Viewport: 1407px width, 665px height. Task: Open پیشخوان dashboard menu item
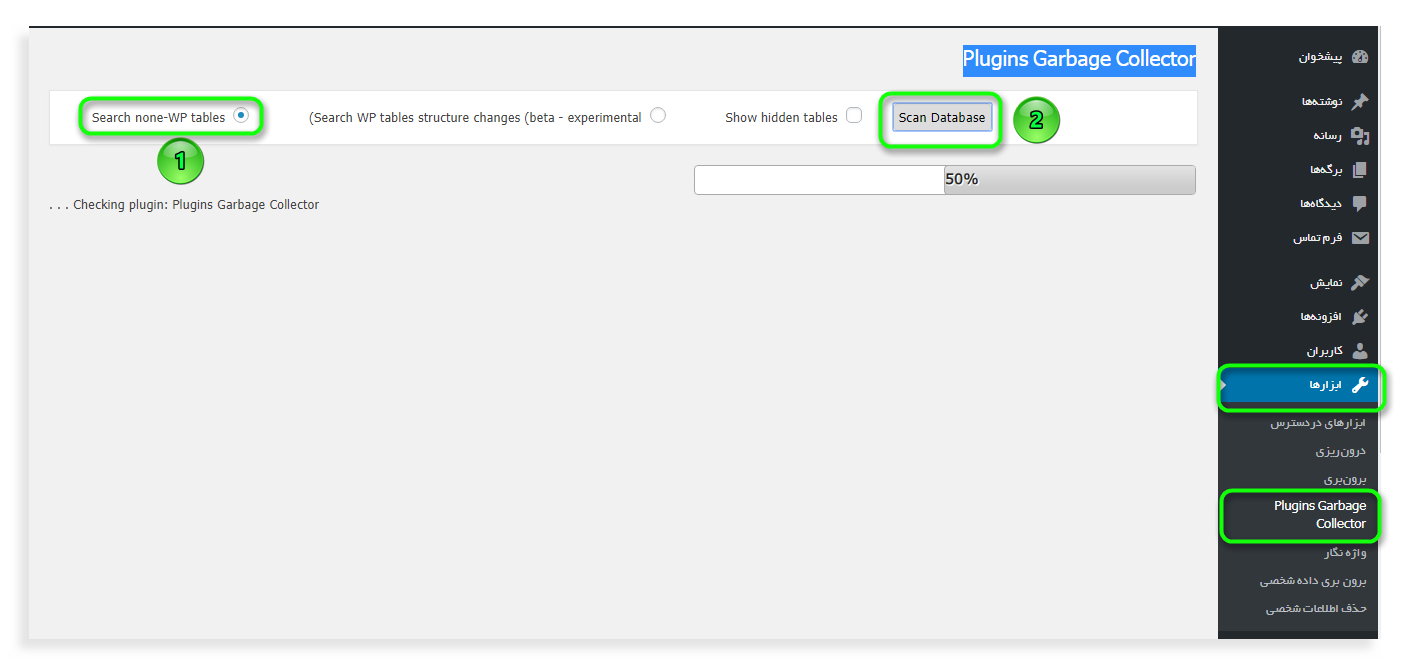(1298, 57)
